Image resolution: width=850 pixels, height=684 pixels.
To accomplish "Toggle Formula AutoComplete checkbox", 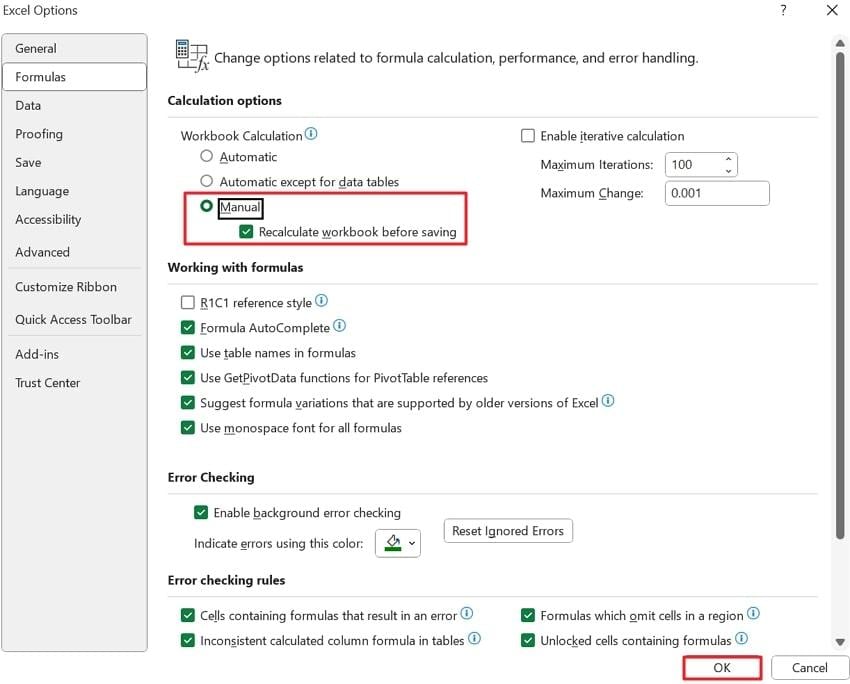I will coord(188,327).
